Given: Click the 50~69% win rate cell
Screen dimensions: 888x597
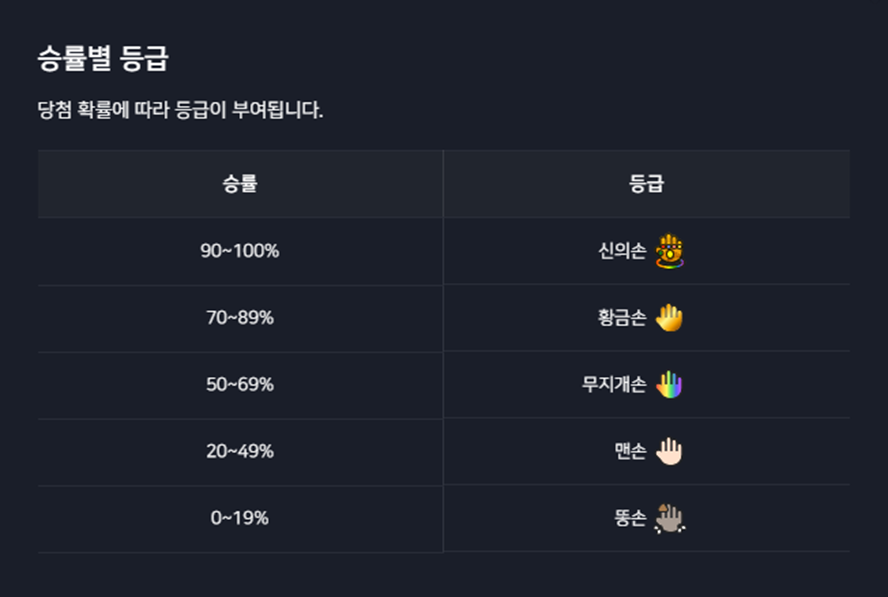Looking at the screenshot, I should pyautogui.click(x=240, y=385).
